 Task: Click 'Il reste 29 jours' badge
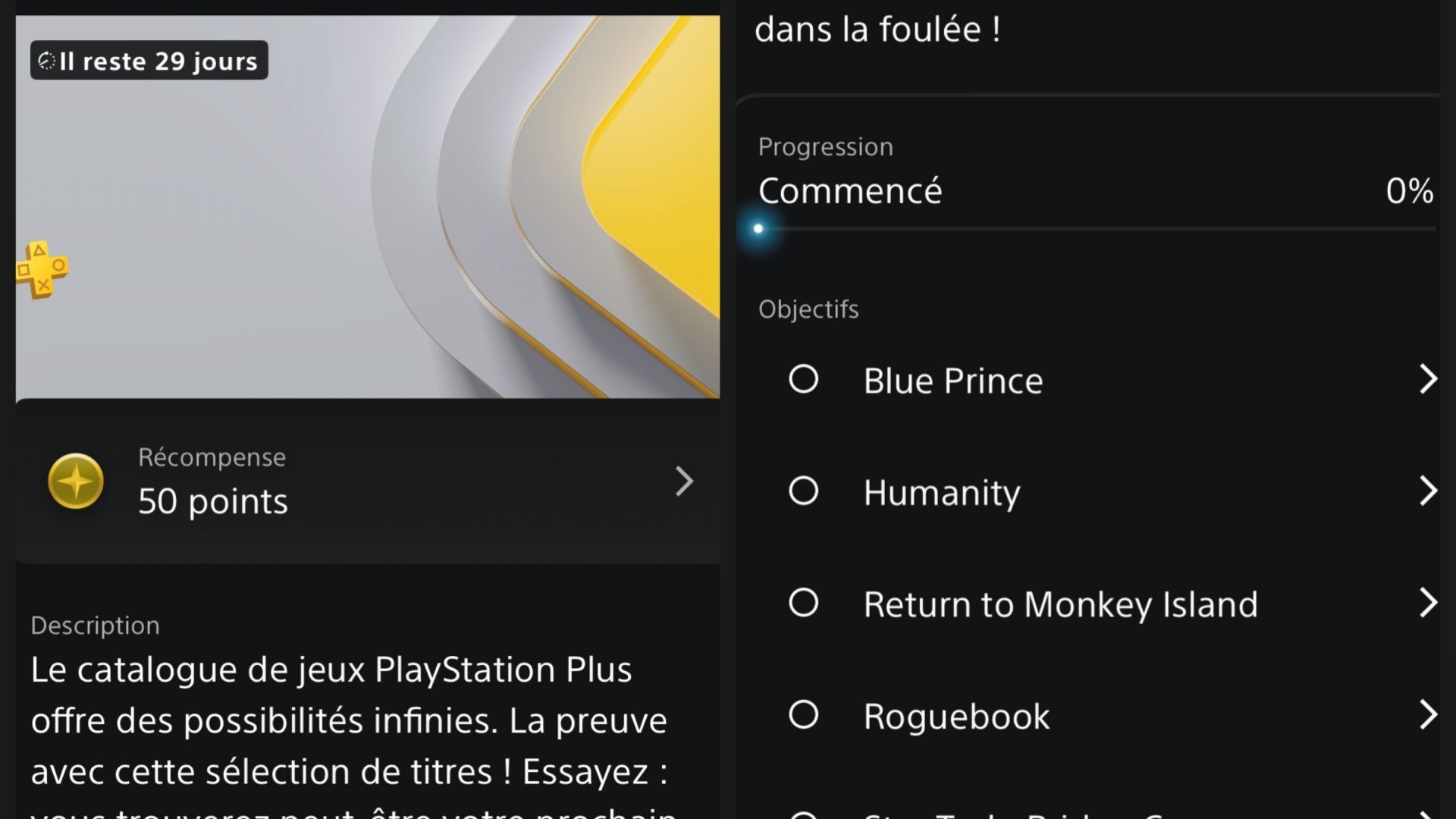point(149,61)
